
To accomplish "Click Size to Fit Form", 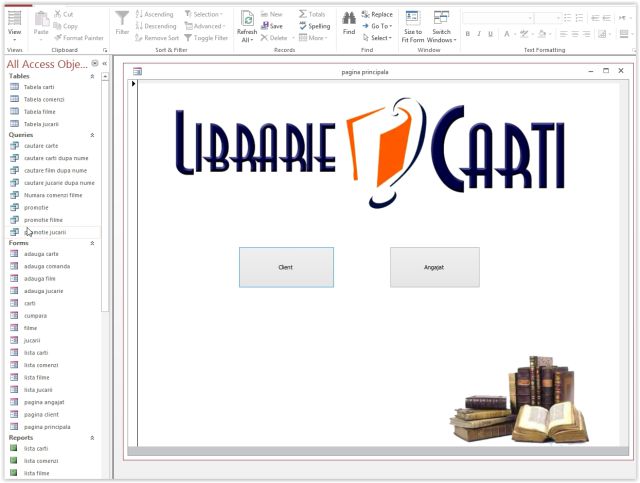I will [413, 27].
